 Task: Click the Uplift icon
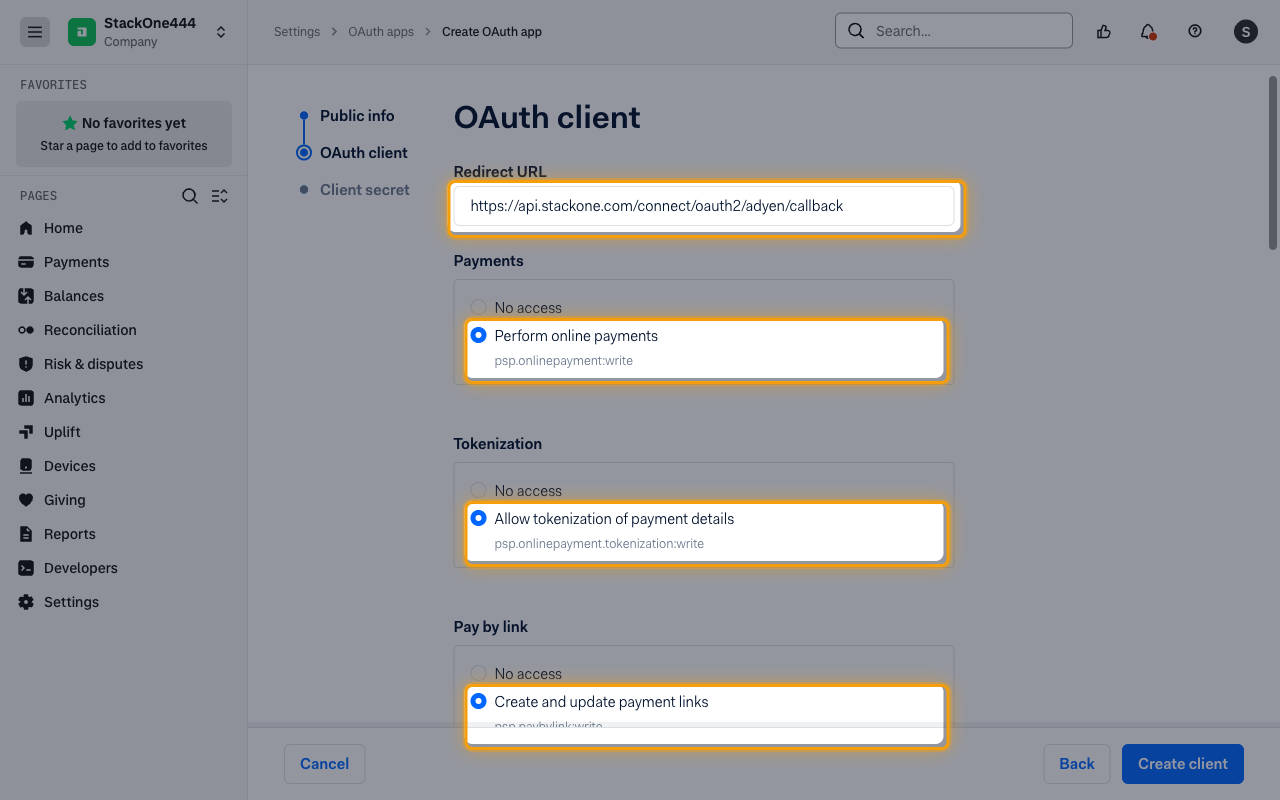point(26,432)
